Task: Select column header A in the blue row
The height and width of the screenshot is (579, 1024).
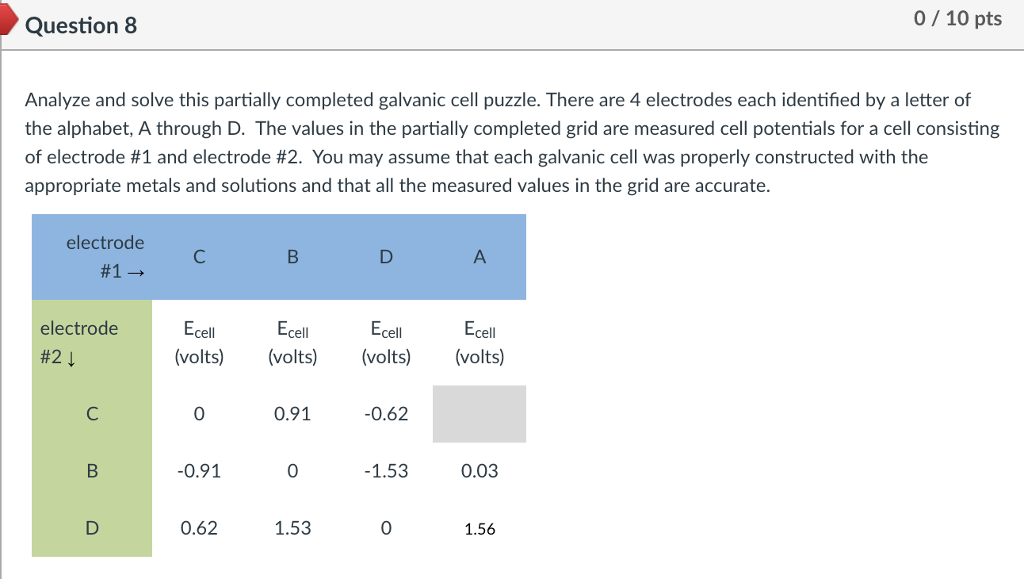Action: click(x=479, y=257)
